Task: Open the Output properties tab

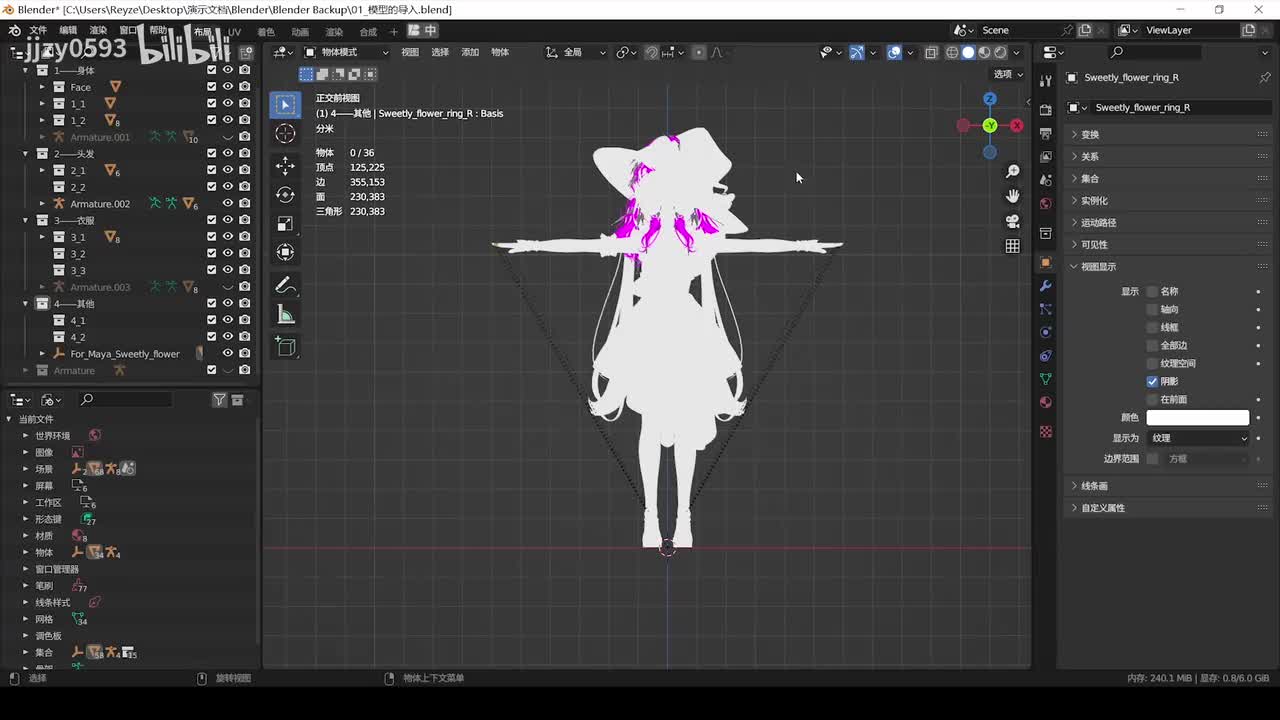Action: click(1046, 133)
